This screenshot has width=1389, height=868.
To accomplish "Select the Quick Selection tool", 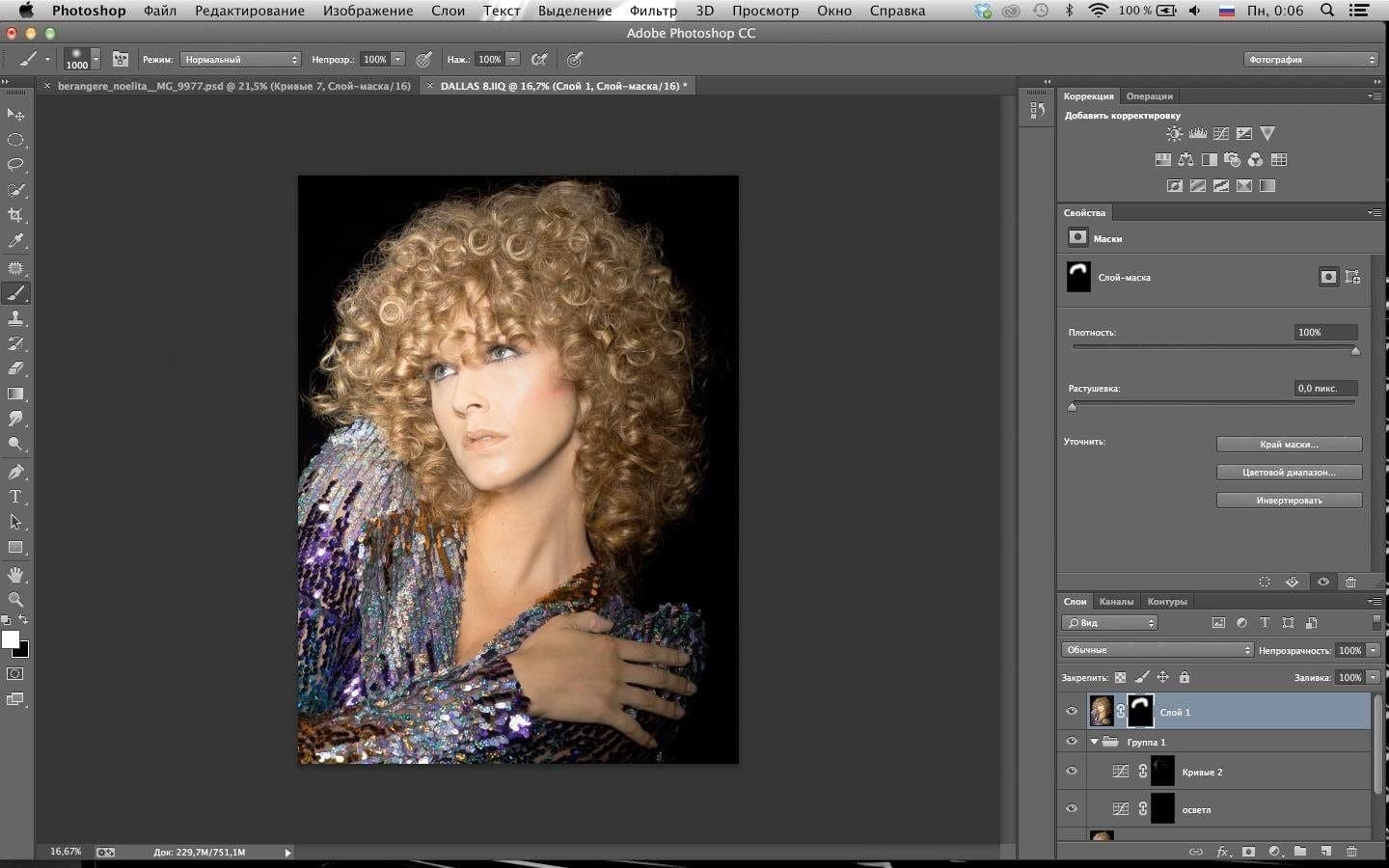I will click(x=15, y=190).
